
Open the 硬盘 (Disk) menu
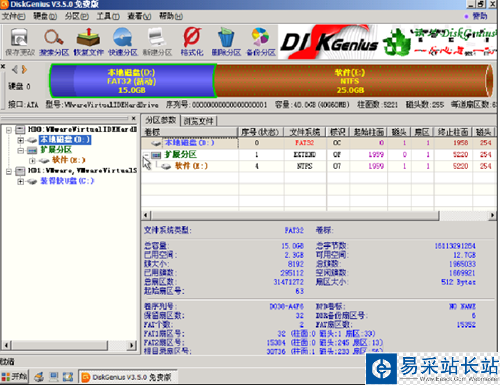(x=45, y=16)
